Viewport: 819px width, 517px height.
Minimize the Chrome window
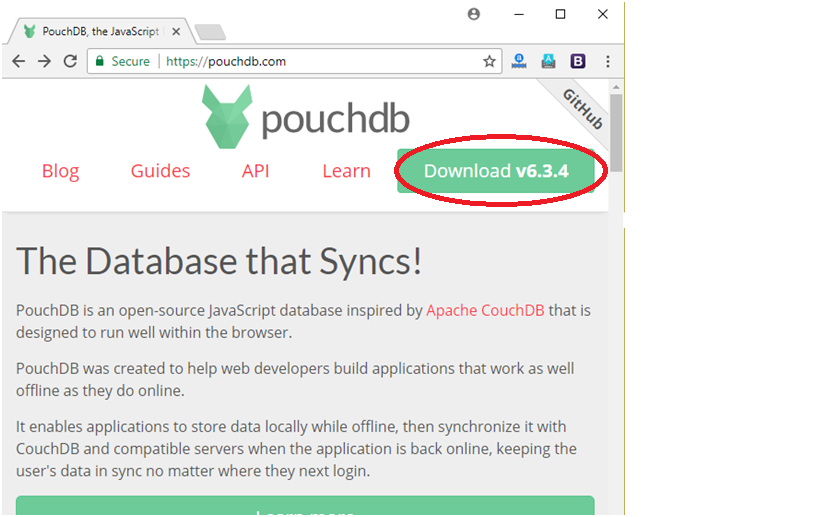[x=519, y=14]
